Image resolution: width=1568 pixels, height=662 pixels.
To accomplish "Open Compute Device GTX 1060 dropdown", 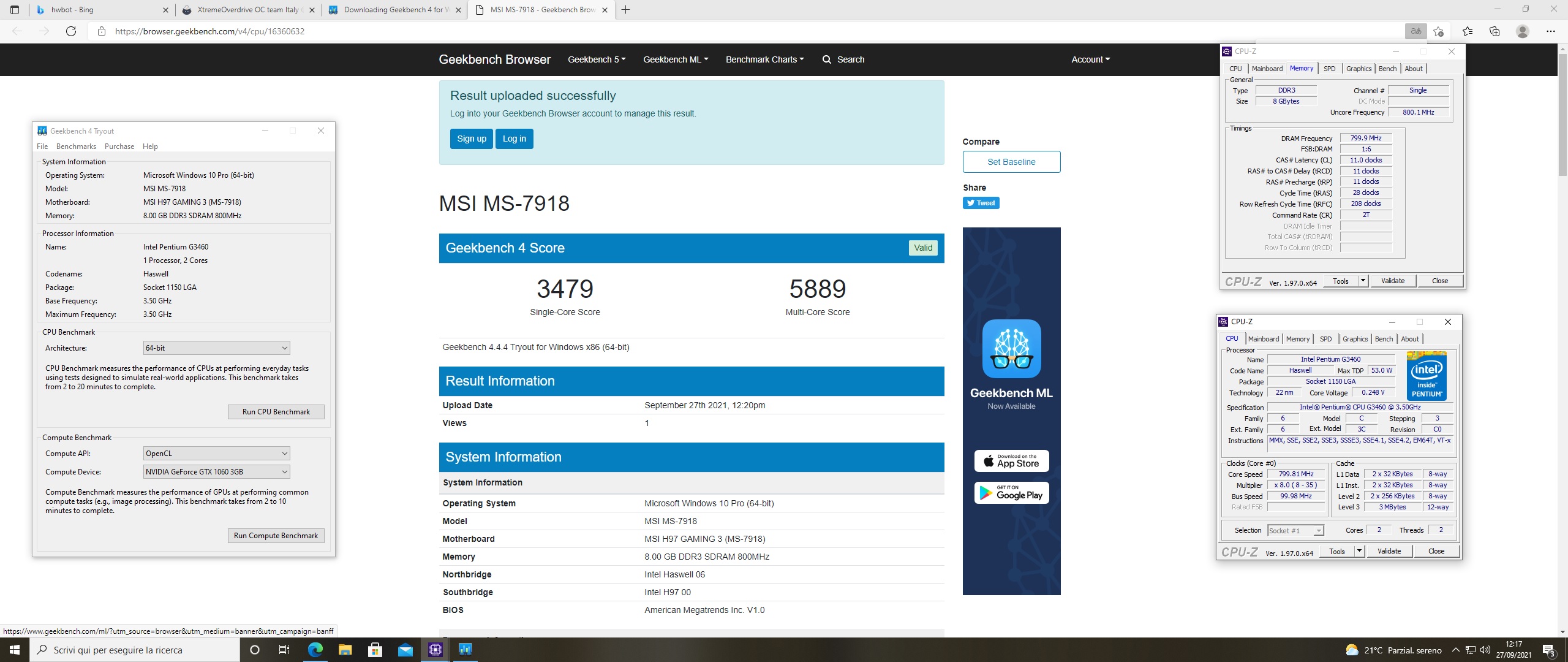I will tap(216, 472).
